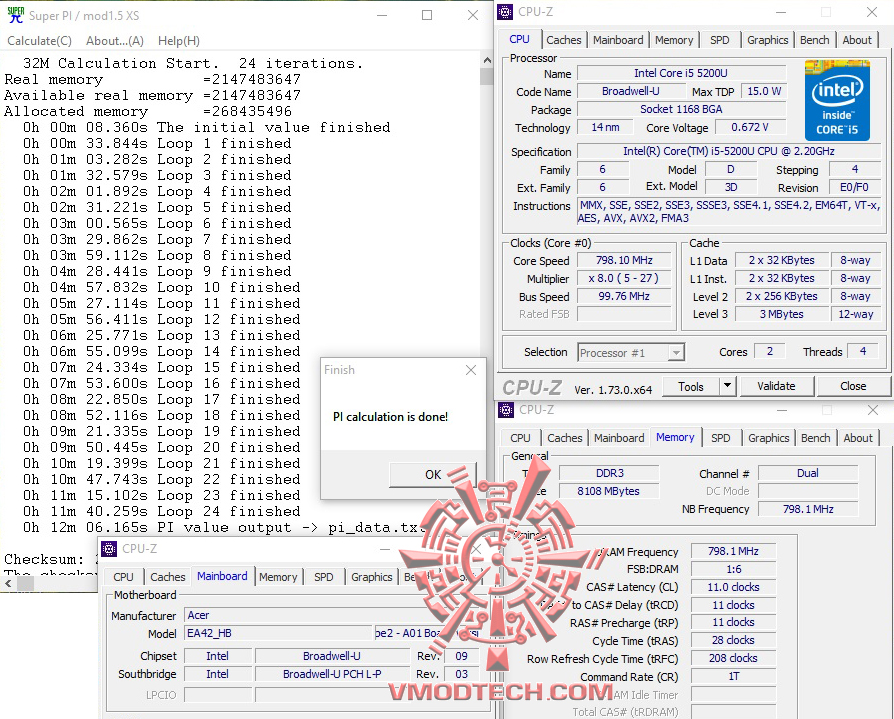
Task: Click the Loop 24 finished line in Super PI
Action: pyautogui.click(x=161, y=511)
